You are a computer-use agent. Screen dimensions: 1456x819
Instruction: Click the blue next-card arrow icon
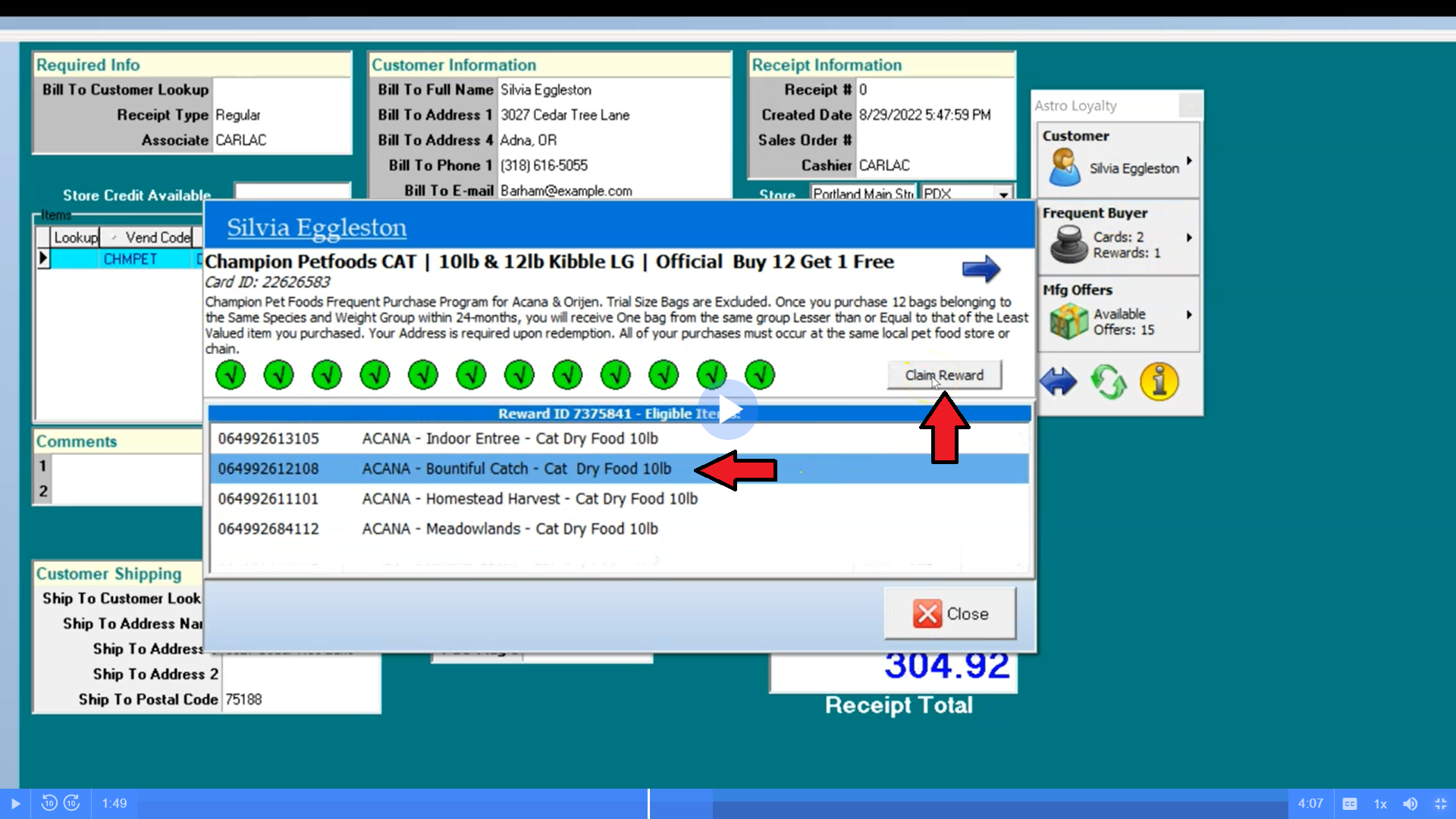click(981, 268)
